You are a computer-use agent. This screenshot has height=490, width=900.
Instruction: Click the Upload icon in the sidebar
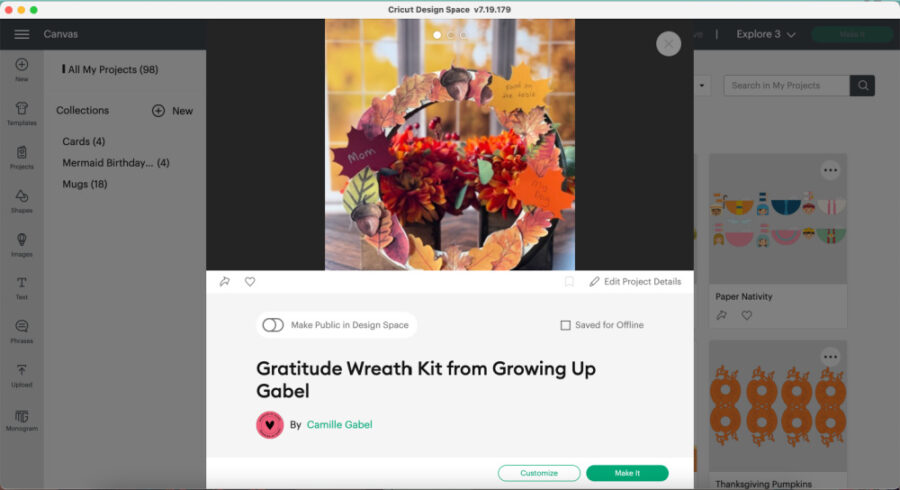[x=22, y=376]
